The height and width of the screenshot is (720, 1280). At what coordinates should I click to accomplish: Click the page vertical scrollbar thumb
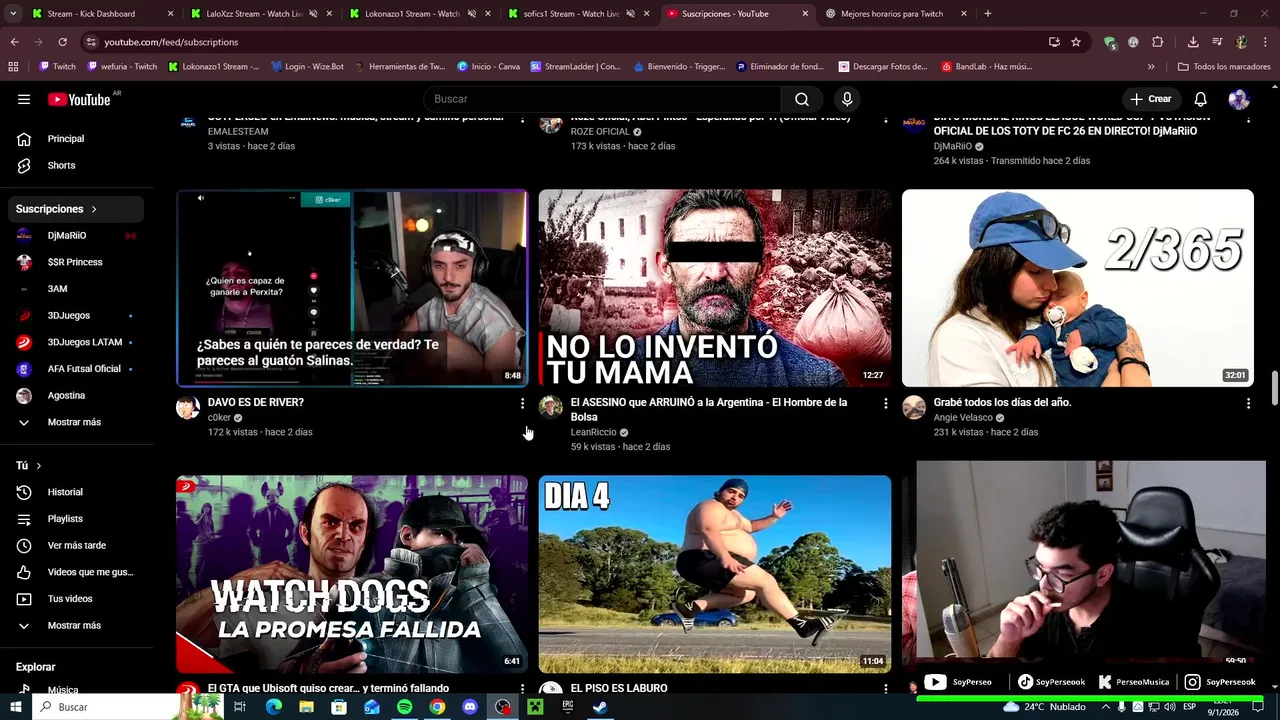coord(1274,388)
